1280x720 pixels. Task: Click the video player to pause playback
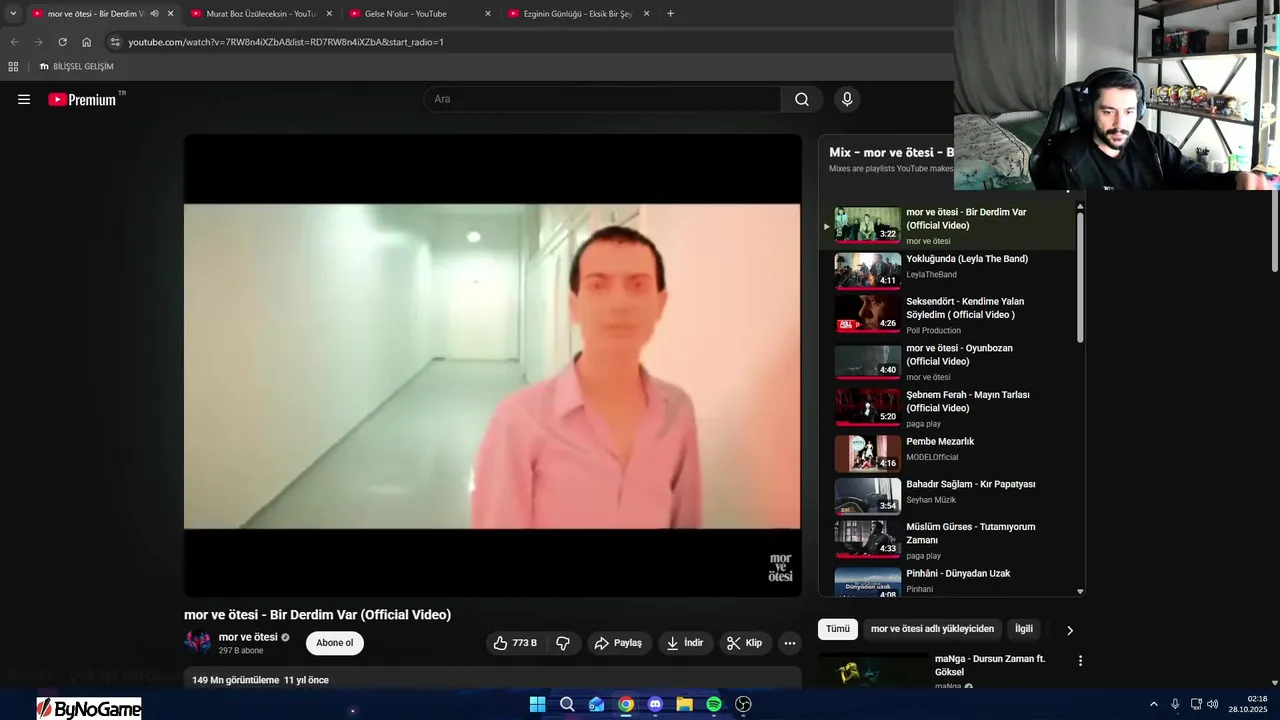(492, 366)
